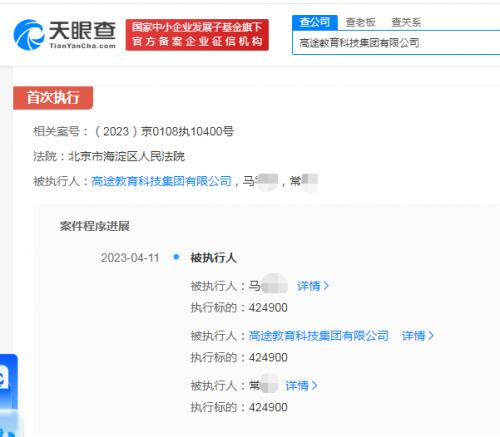The image size is (500, 437).
Task: Focus the company search input field
Action: pyautogui.click(x=396, y=43)
